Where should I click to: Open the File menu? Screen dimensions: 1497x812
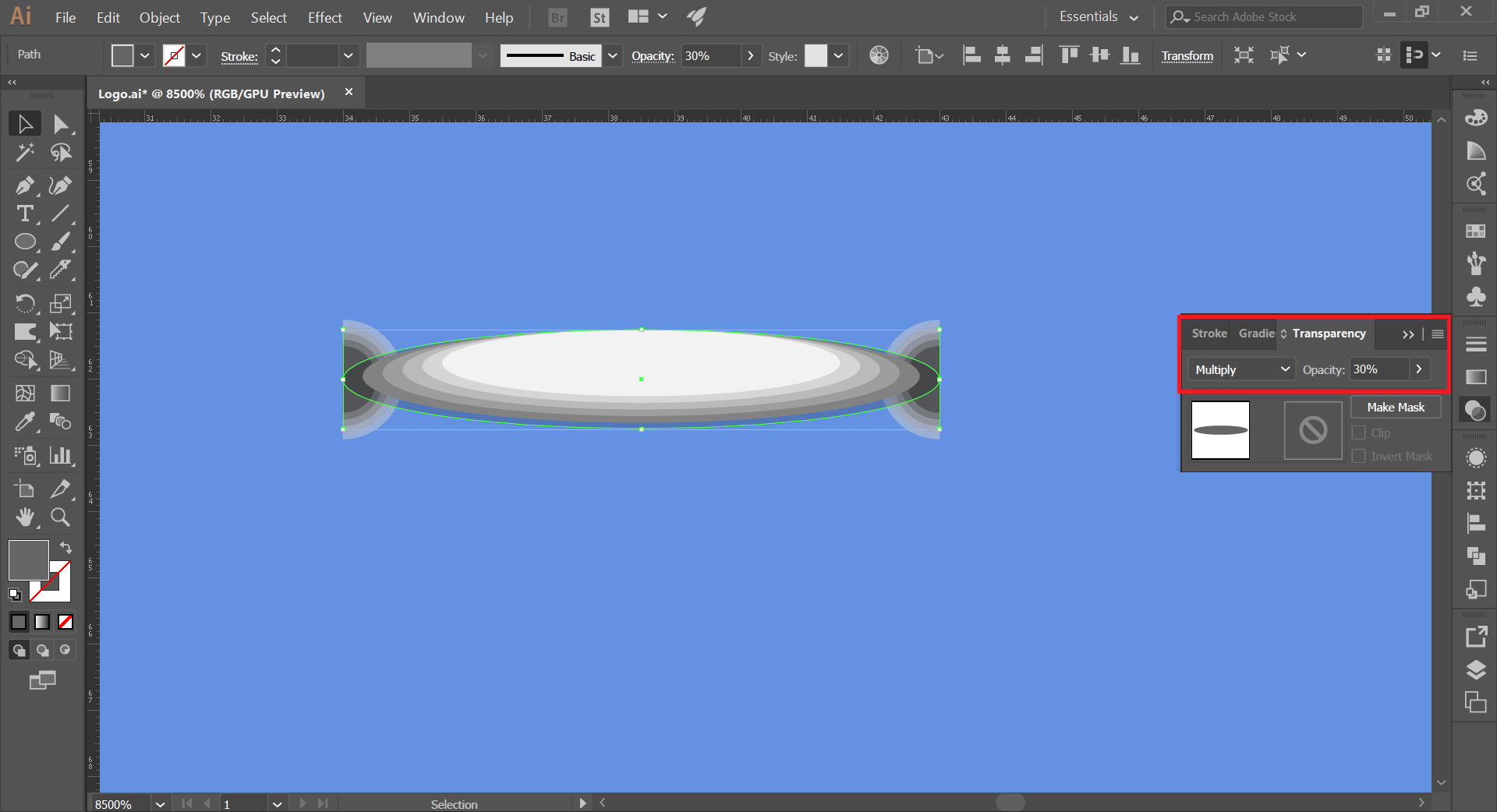tap(65, 17)
